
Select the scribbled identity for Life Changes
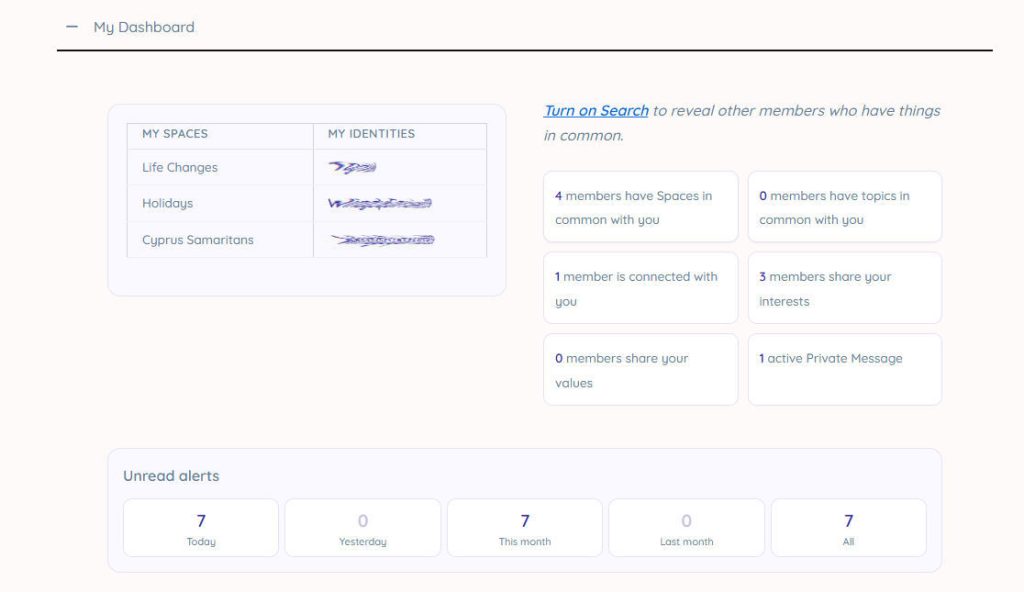coord(352,167)
